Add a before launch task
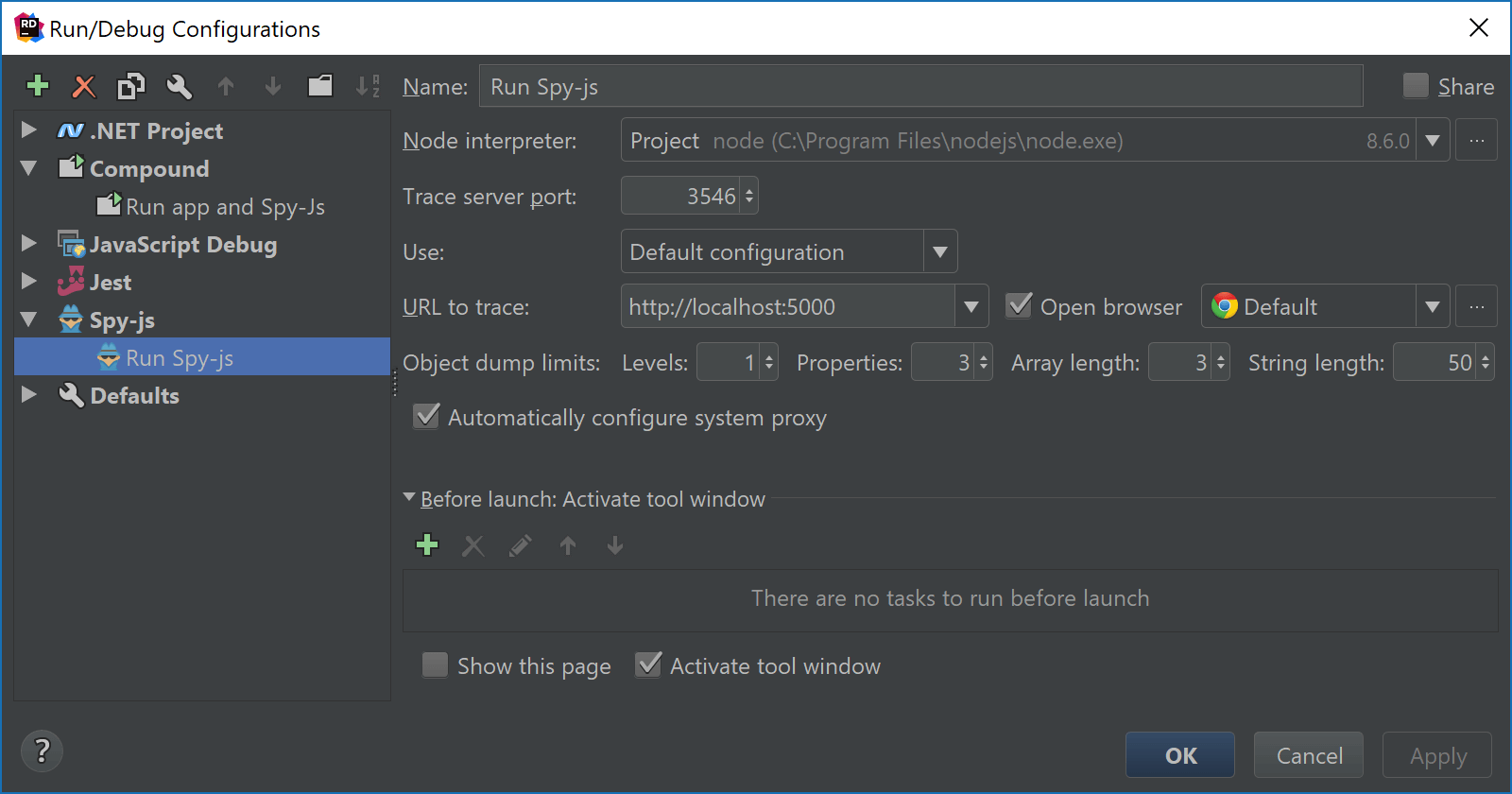 427,544
